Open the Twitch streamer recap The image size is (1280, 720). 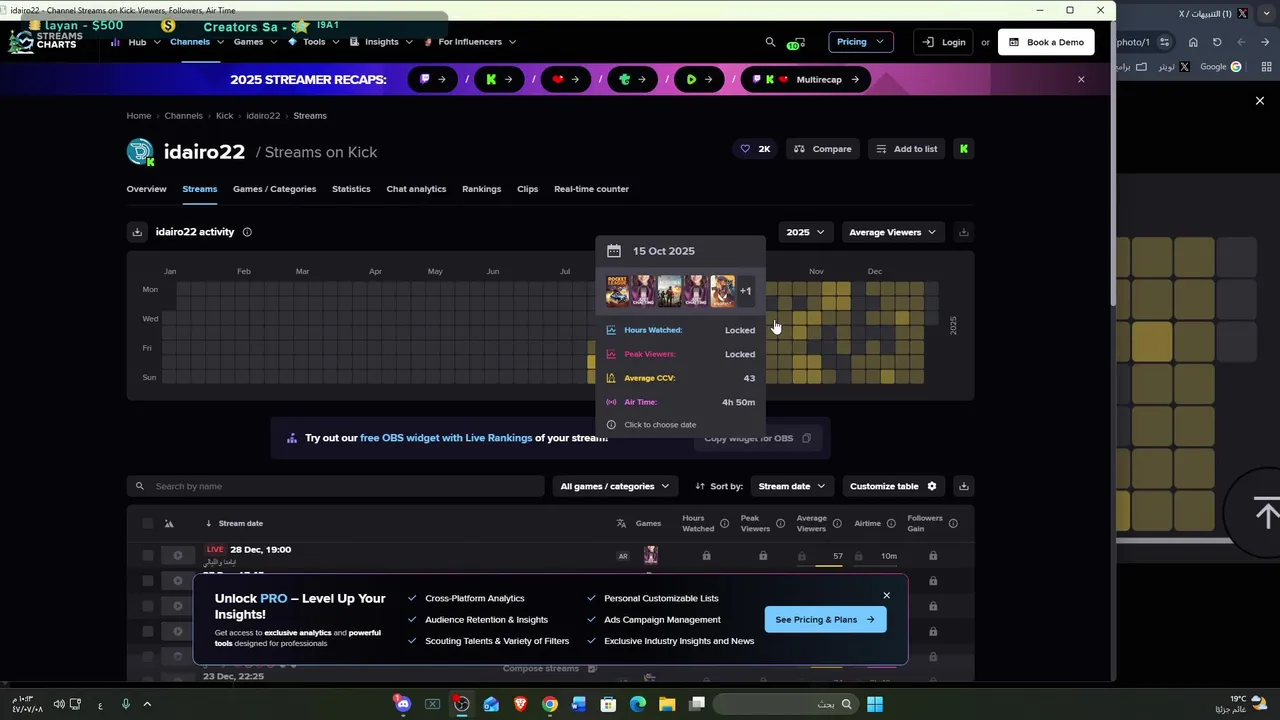tap(433, 79)
